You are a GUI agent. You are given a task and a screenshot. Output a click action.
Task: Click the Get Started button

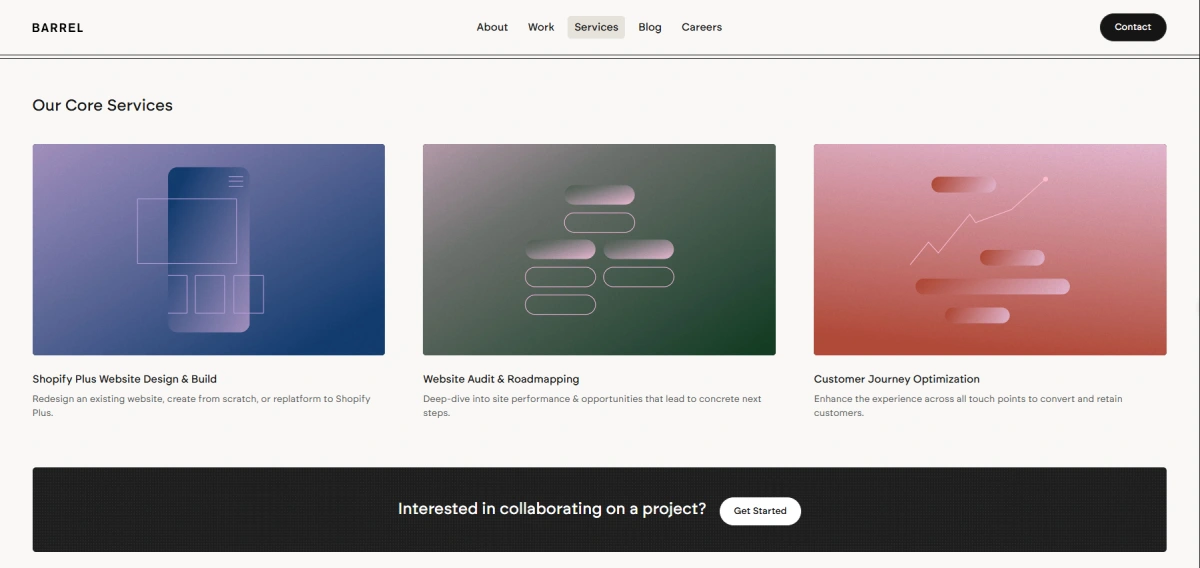pos(760,511)
